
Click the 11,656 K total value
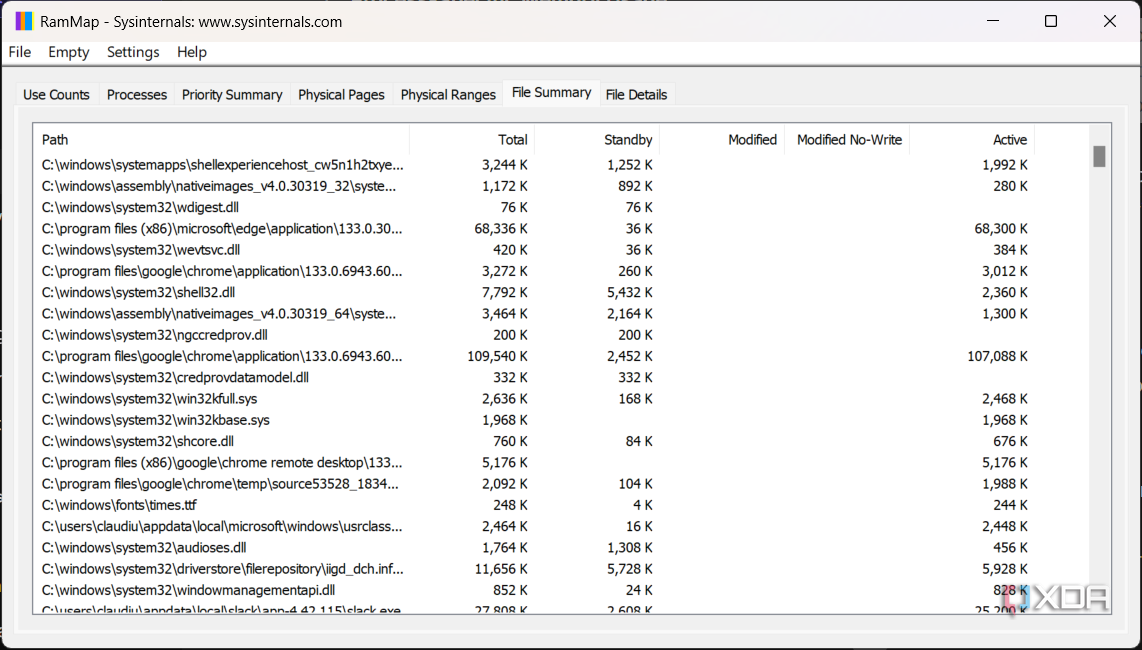[x=501, y=568]
